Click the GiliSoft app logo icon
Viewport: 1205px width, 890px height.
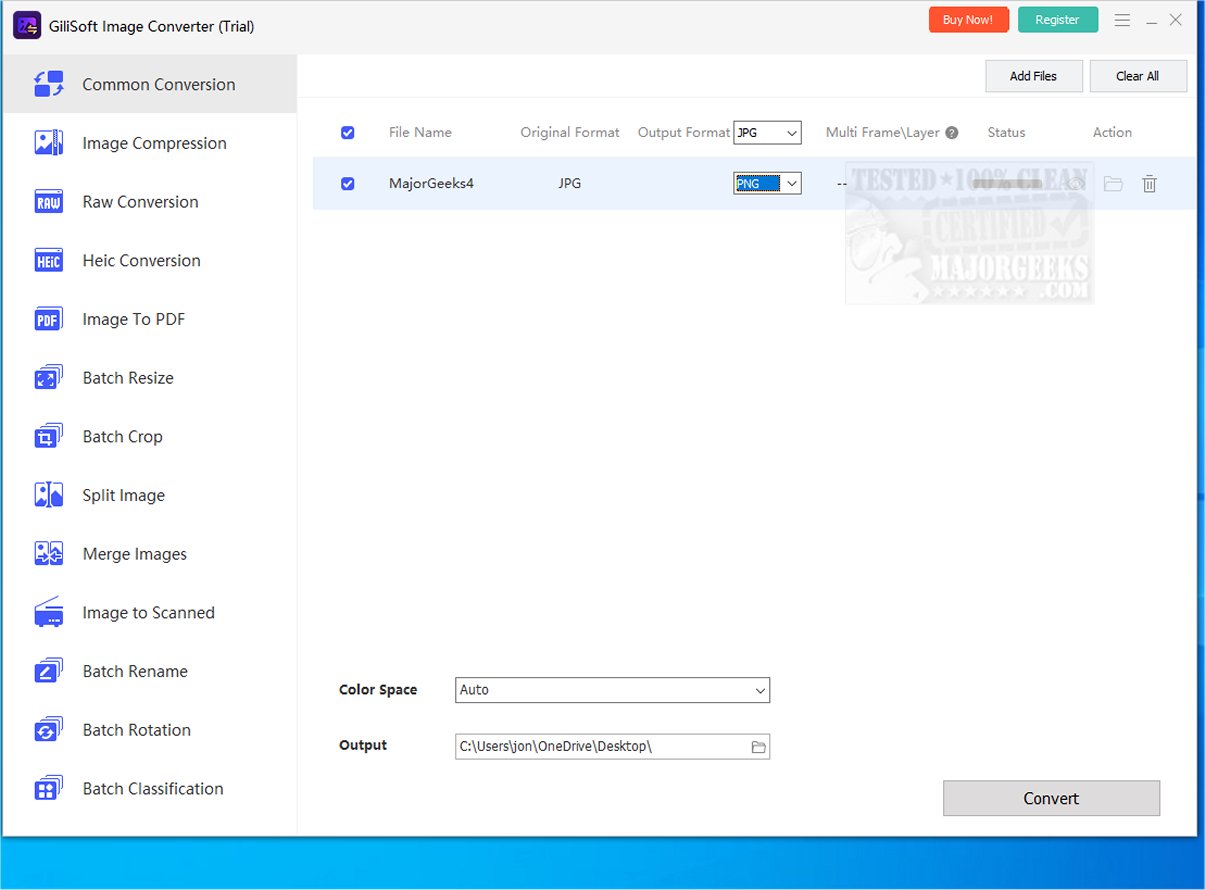(27, 25)
